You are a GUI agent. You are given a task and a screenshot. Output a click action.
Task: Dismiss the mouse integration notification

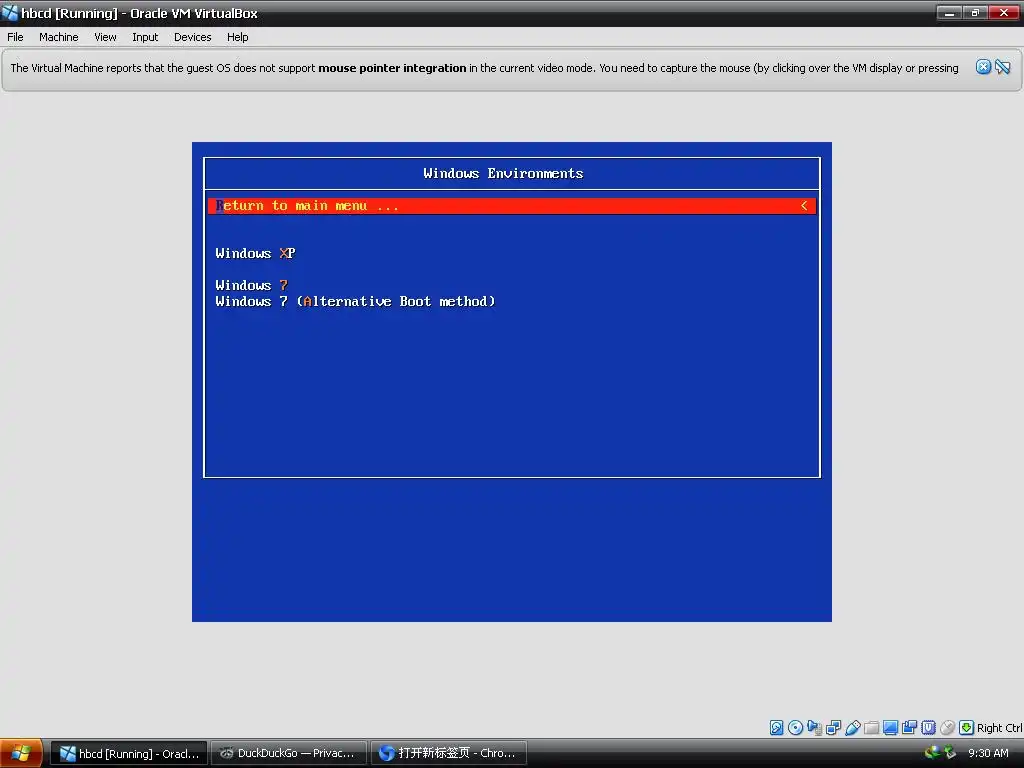pos(983,67)
